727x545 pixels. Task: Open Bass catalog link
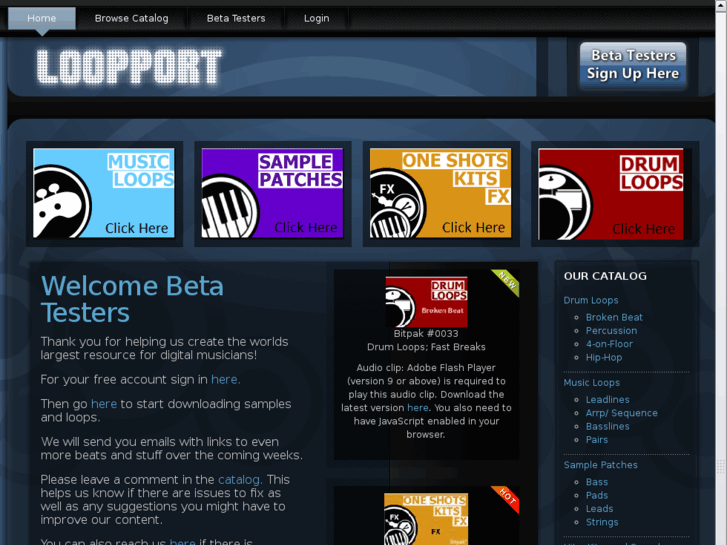pos(597,482)
